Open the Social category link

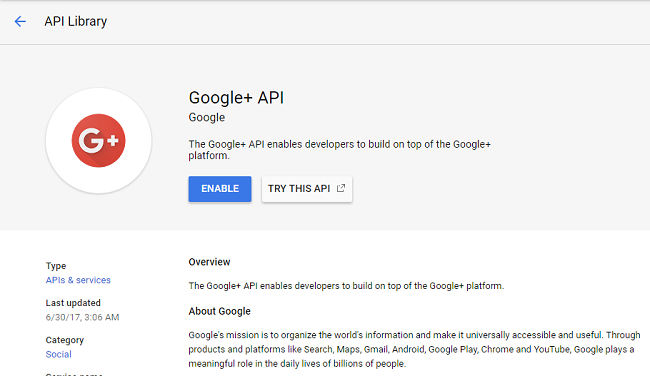(x=58, y=354)
